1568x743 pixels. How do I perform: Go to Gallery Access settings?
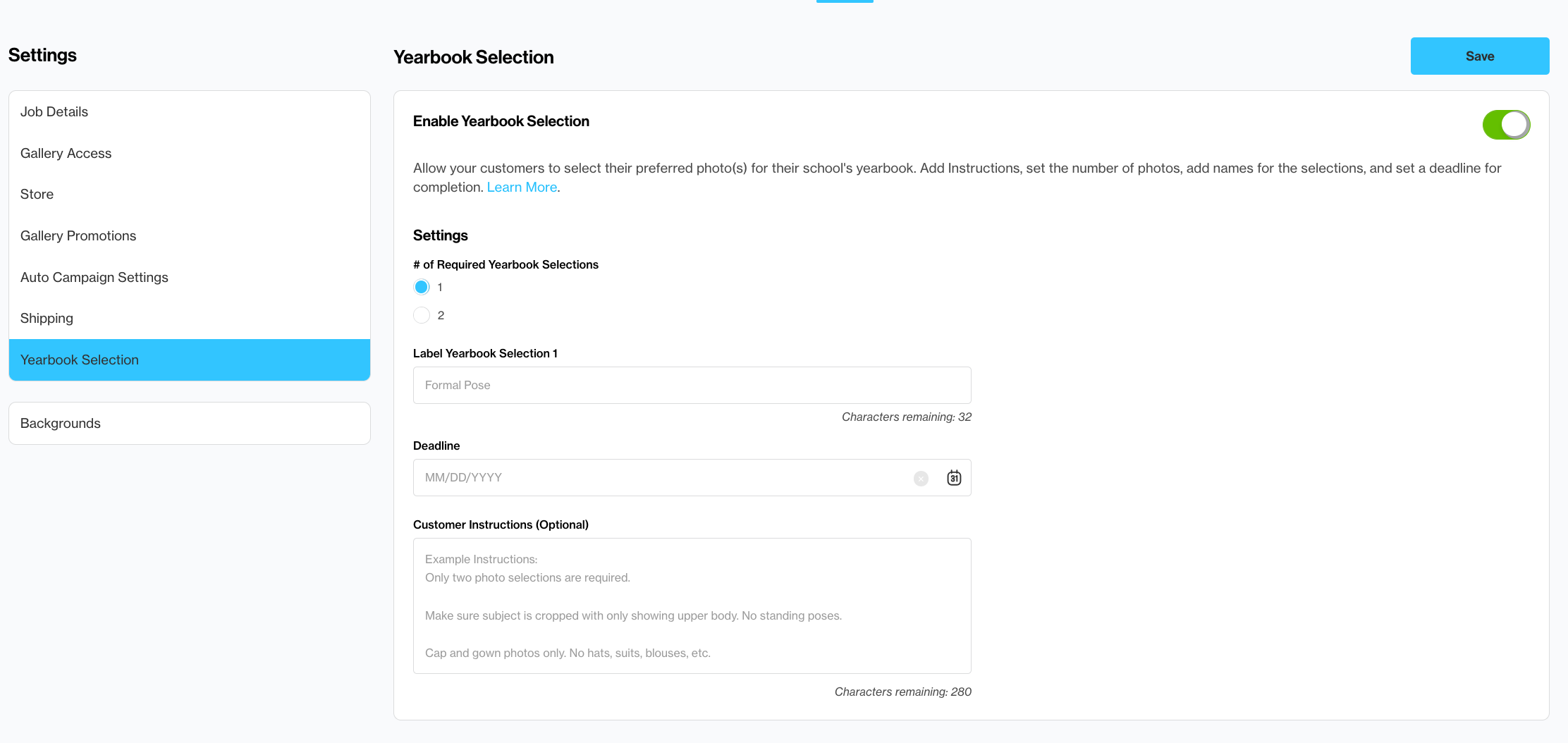pos(190,153)
